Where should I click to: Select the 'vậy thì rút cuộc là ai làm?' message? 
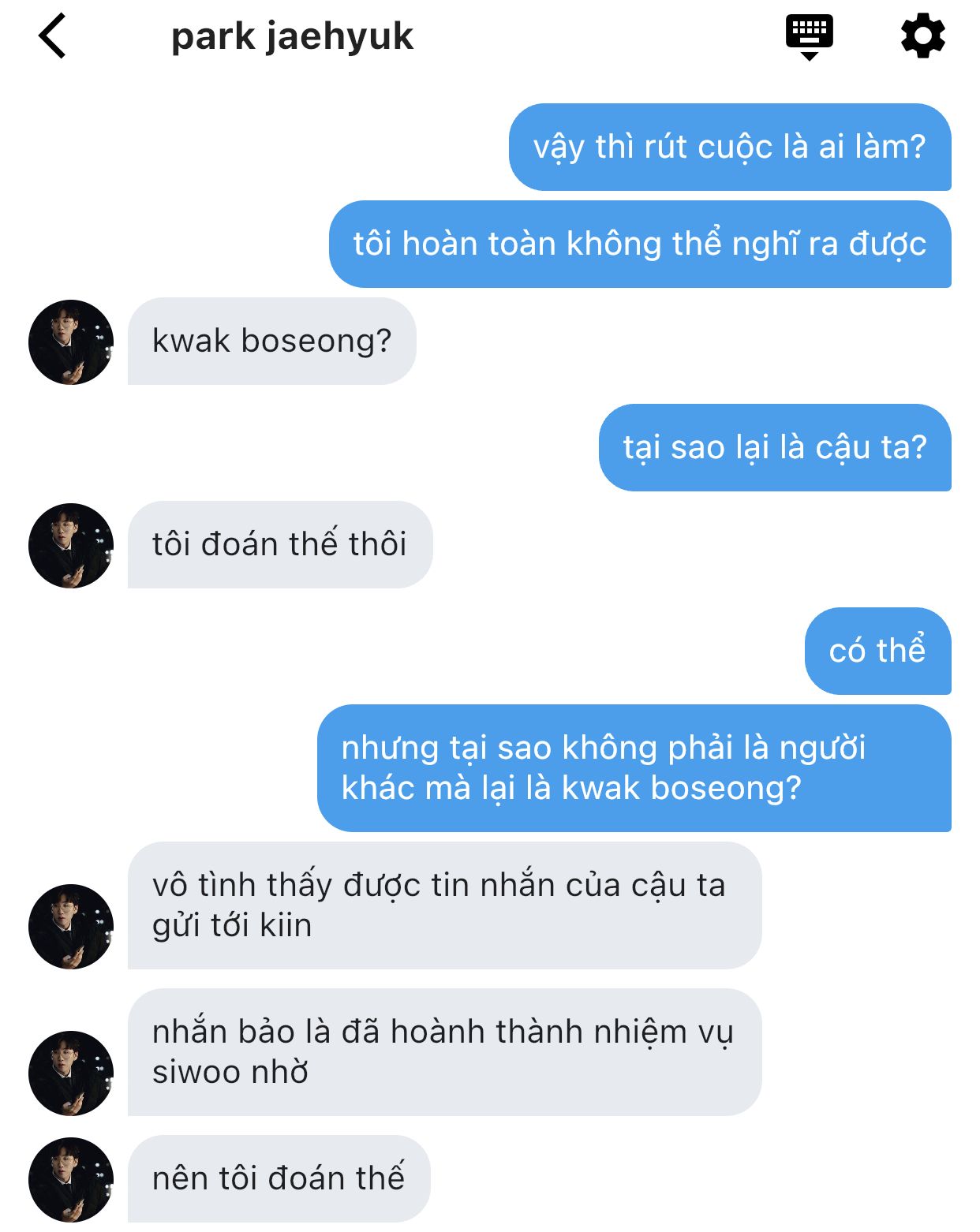pos(730,147)
